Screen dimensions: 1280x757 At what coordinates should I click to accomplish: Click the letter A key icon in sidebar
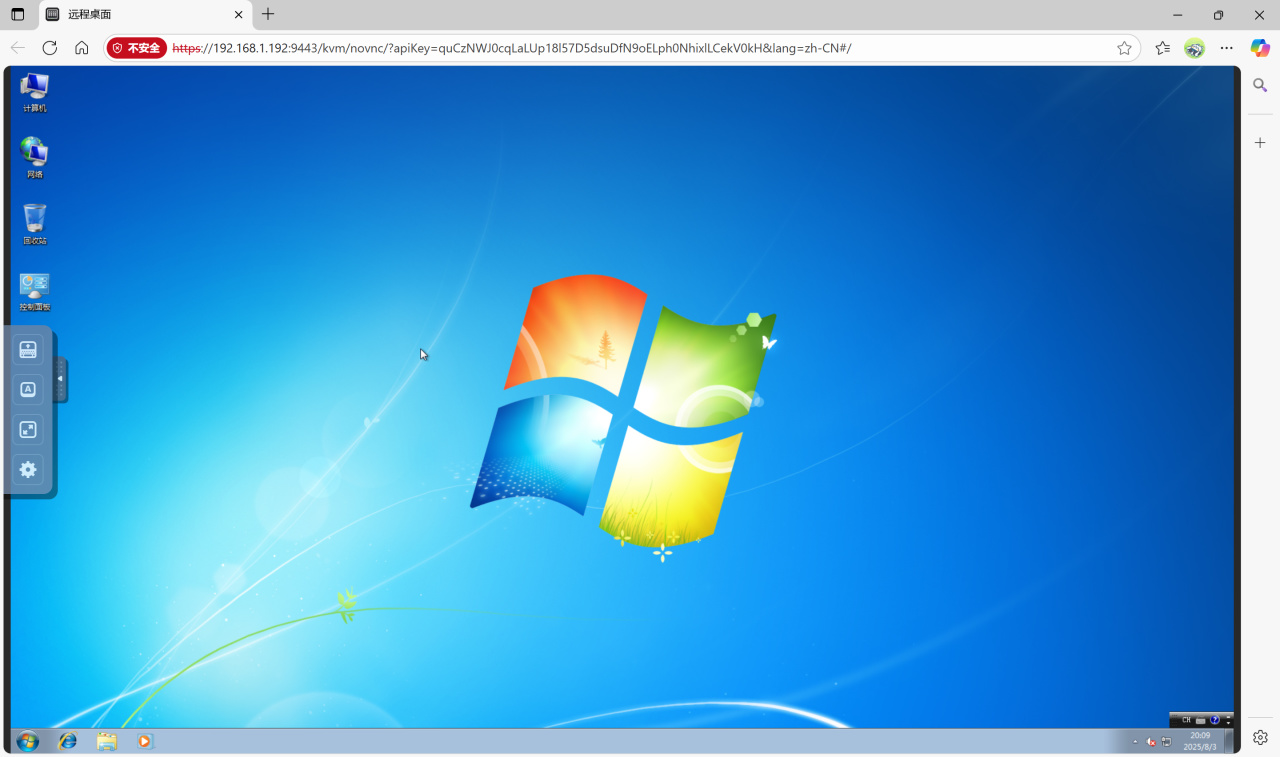pyautogui.click(x=28, y=390)
